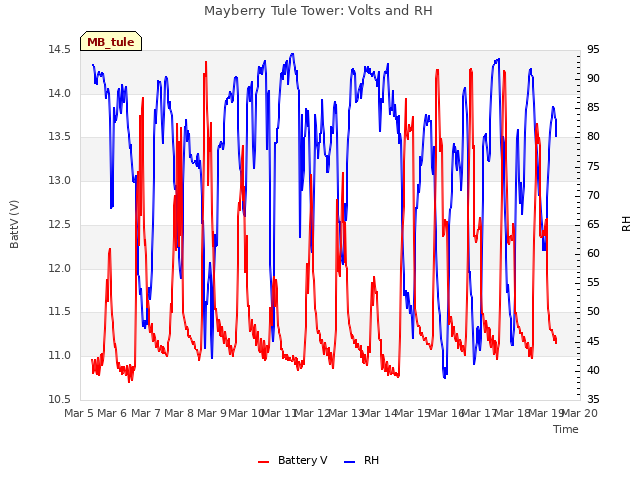Click the red Battery V legend swatch

click(264, 462)
